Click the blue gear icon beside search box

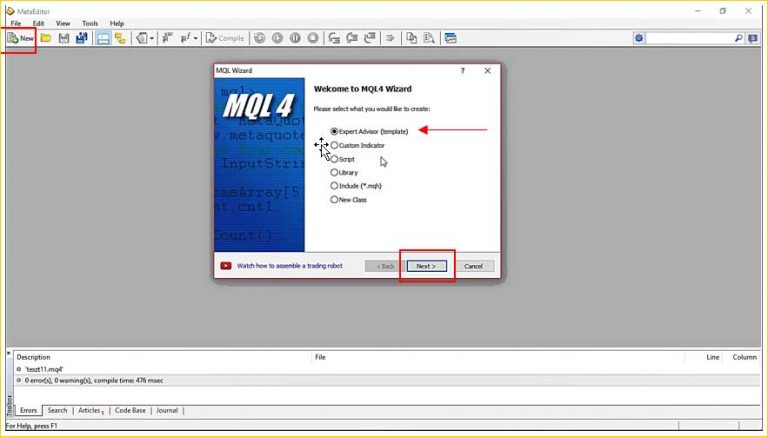coord(639,38)
